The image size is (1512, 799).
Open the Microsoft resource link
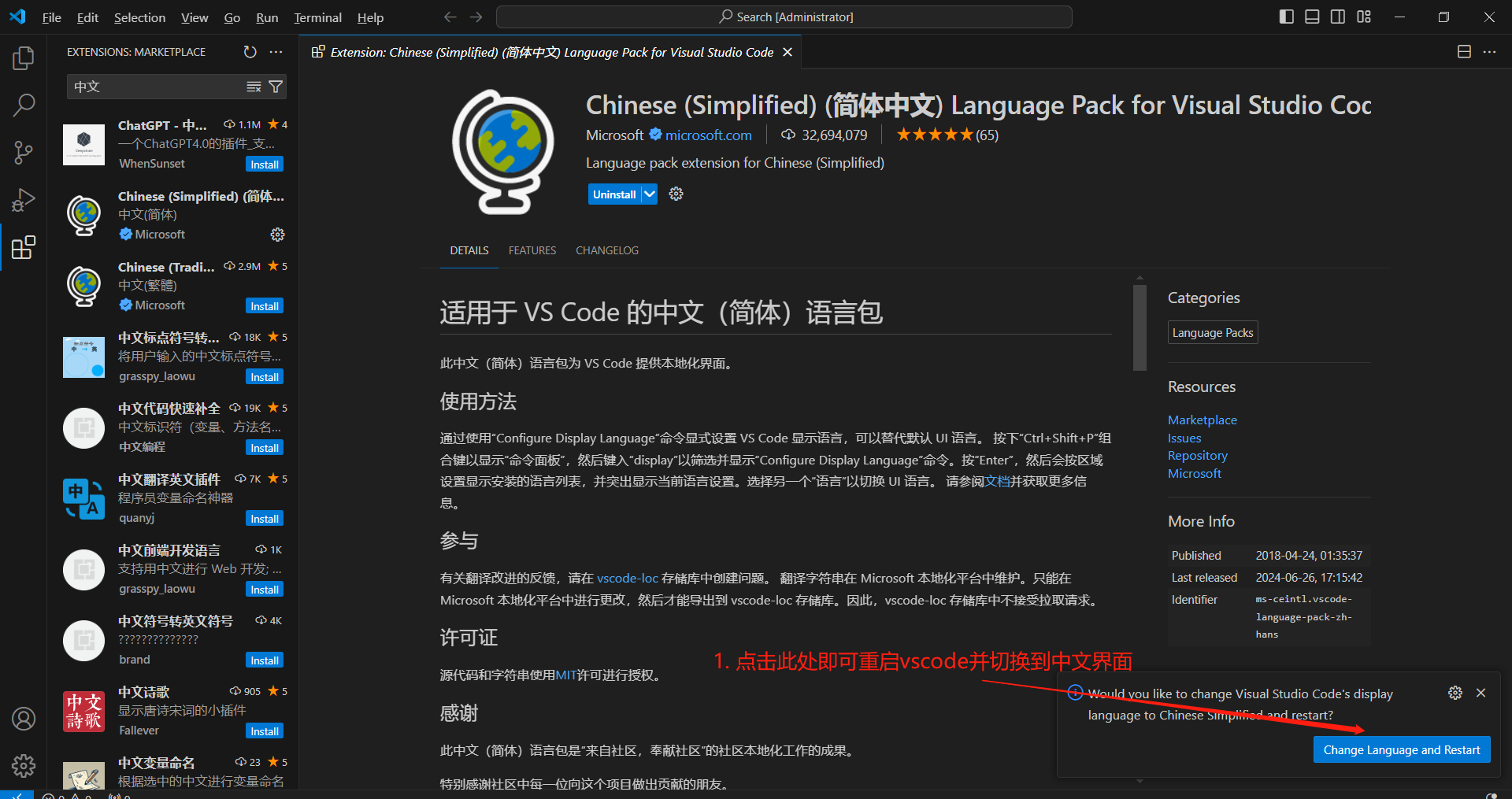tap(1194, 474)
